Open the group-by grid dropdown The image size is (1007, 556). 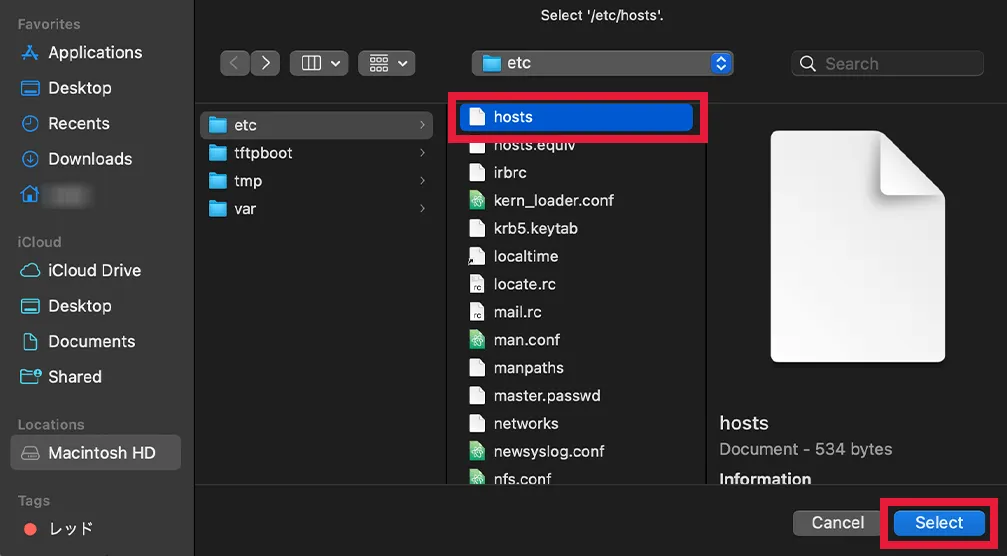tap(387, 63)
